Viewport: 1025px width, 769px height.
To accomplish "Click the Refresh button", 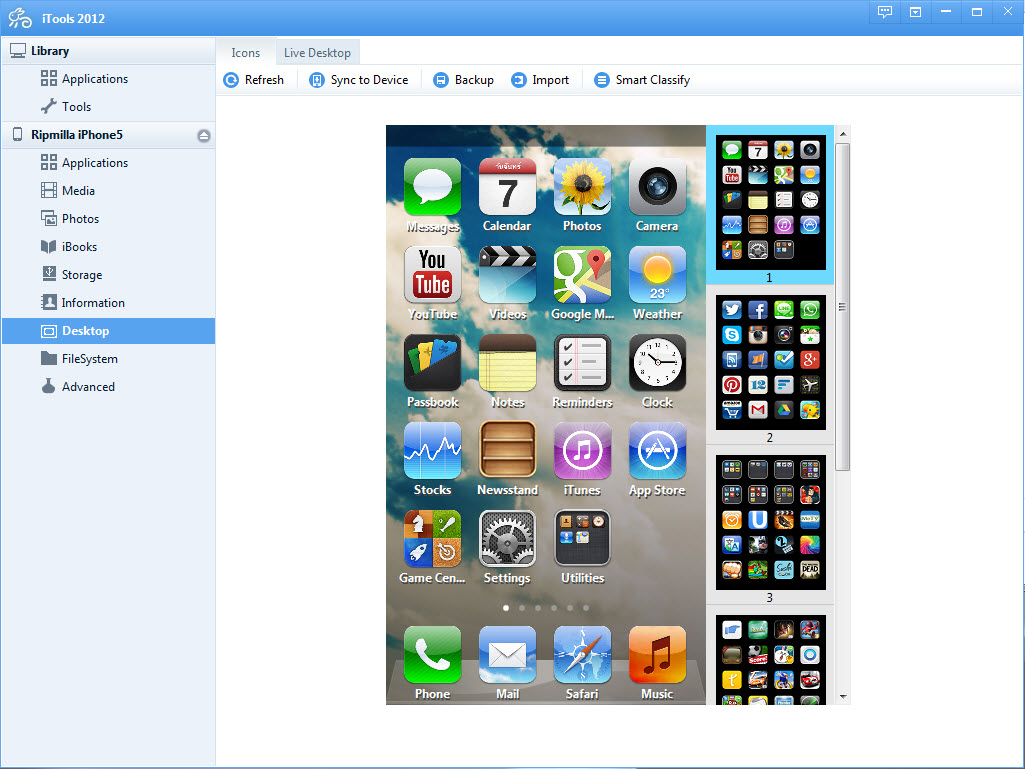I will tap(254, 80).
